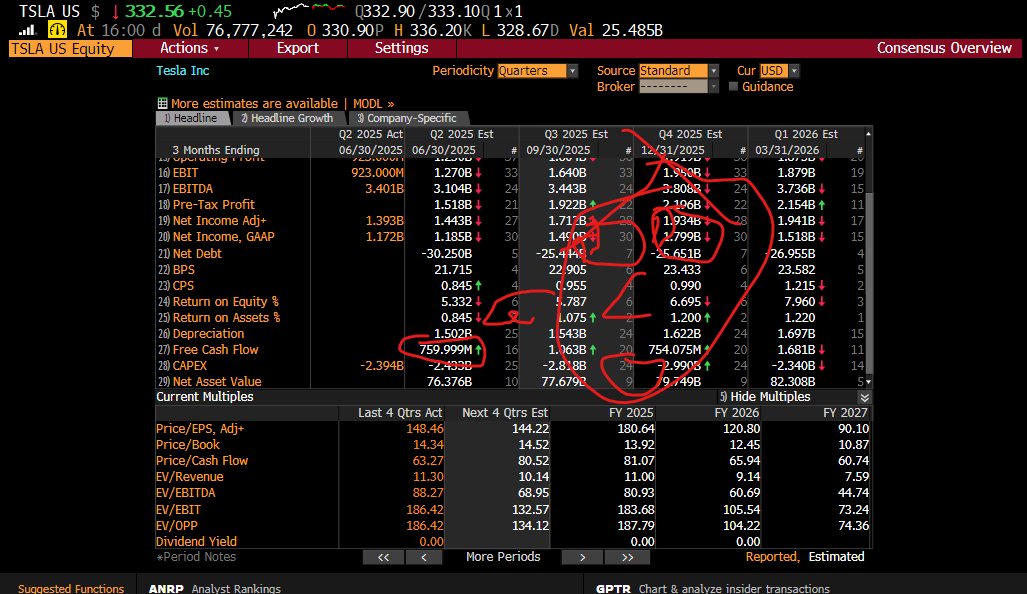Select the Net Asset Value row
Screen dimensions: 1027x594
click(217, 381)
